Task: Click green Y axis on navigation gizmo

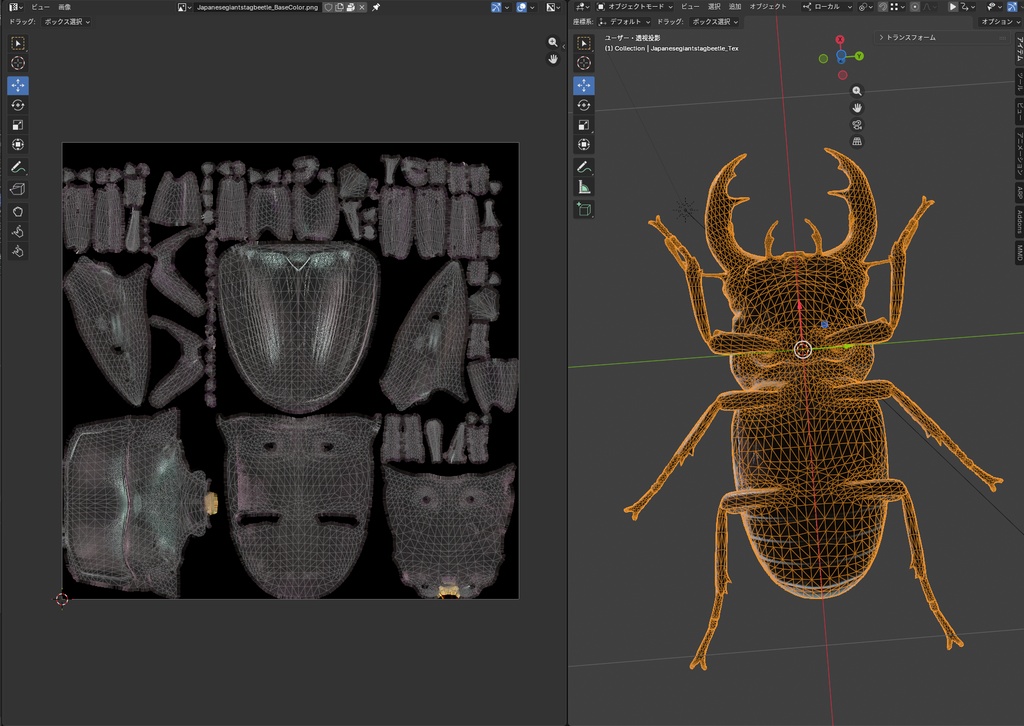Action: 859,56
